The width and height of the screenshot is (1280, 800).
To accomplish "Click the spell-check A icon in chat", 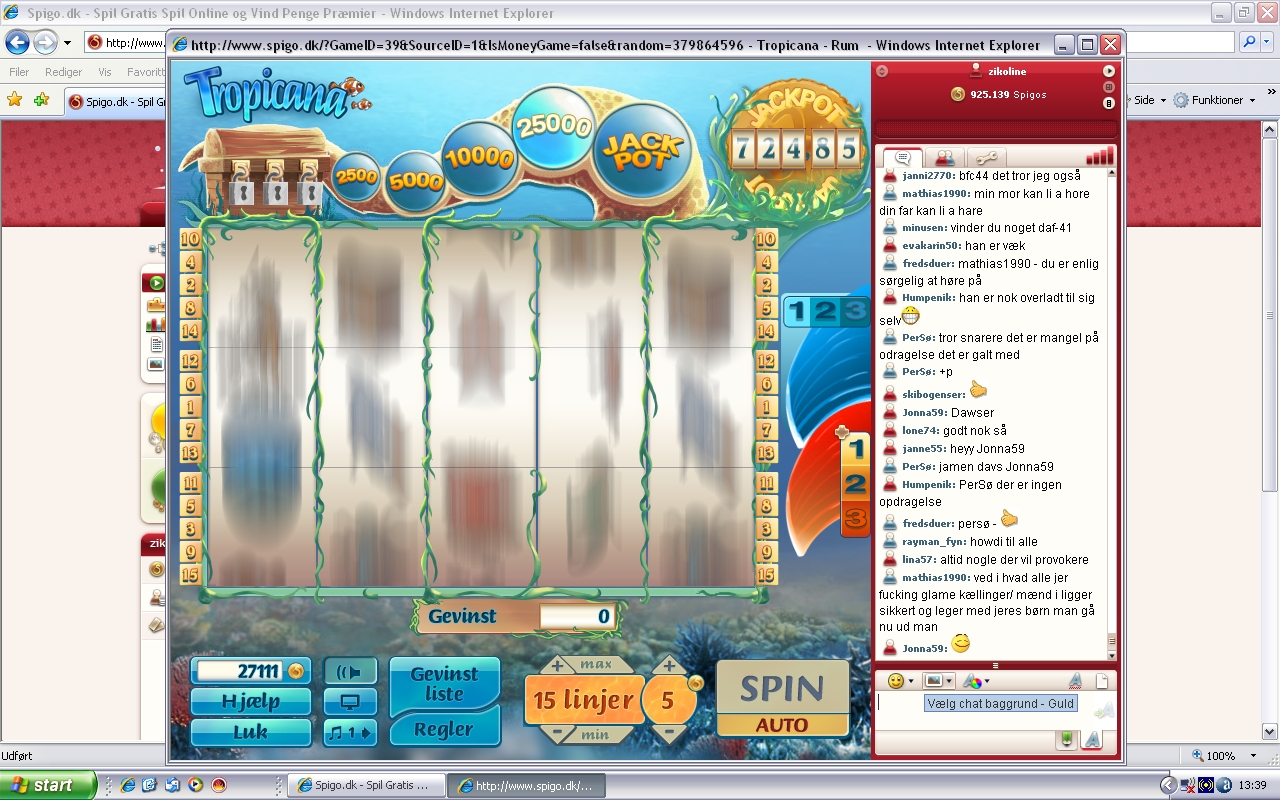I will [1075, 681].
